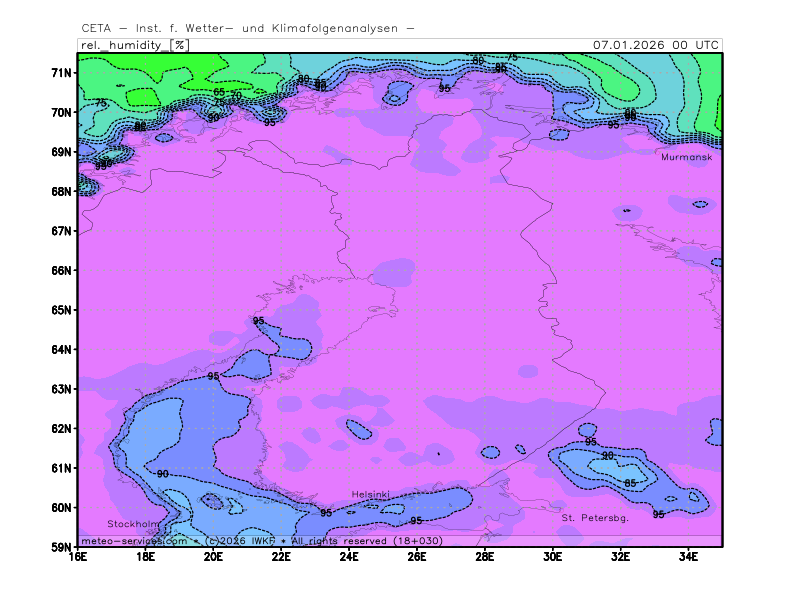Click the 07.01.2026 00 UTC timestamp
800x600 pixels.
tap(655, 45)
